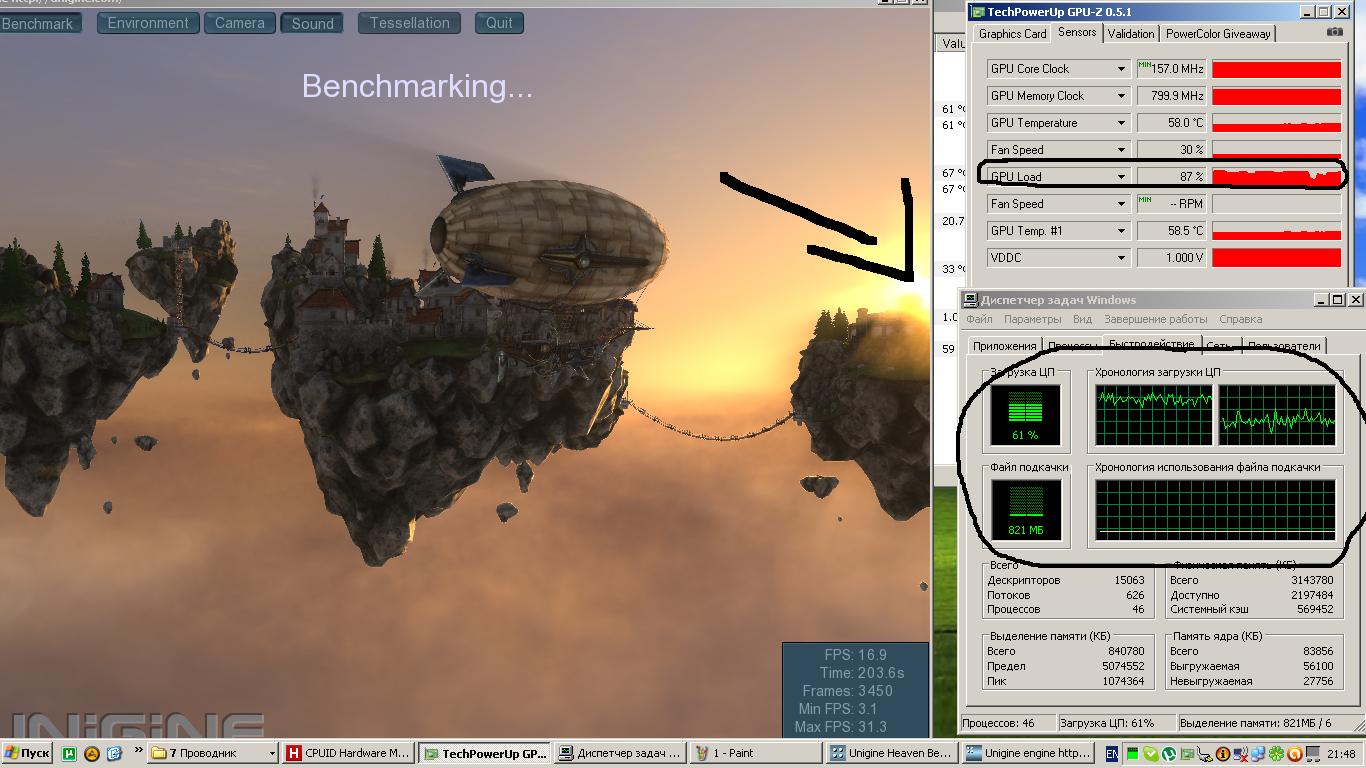
Task: Open the Start (Пуск) button
Action: [x=27, y=753]
